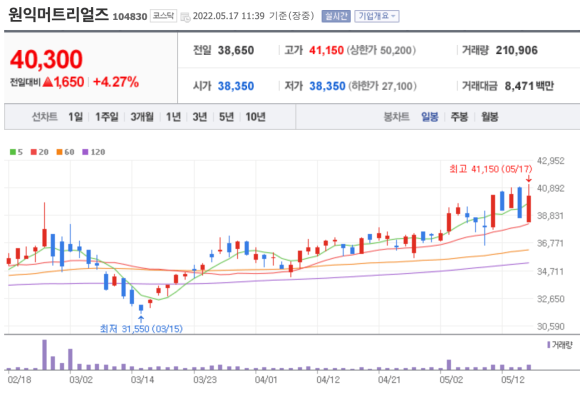
Task: Select the 1년 line chart period
Action: tap(173, 117)
